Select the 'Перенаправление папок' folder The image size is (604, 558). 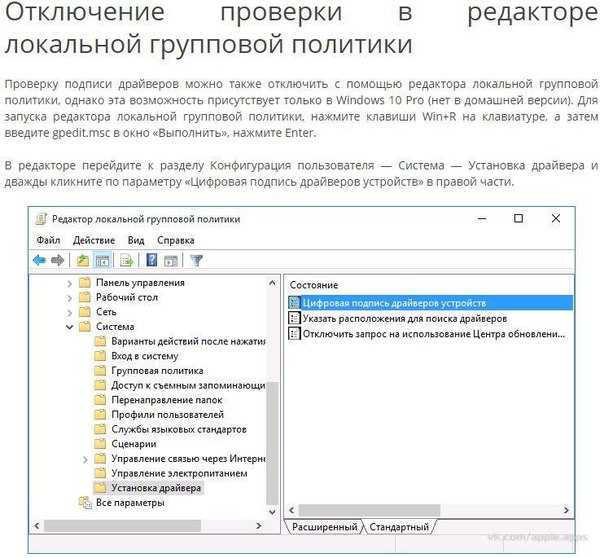(167, 400)
